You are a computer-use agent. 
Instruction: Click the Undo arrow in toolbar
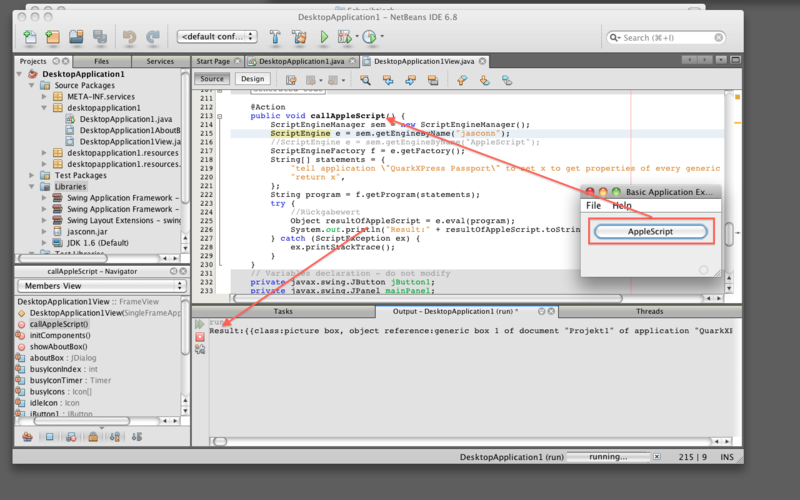129,37
